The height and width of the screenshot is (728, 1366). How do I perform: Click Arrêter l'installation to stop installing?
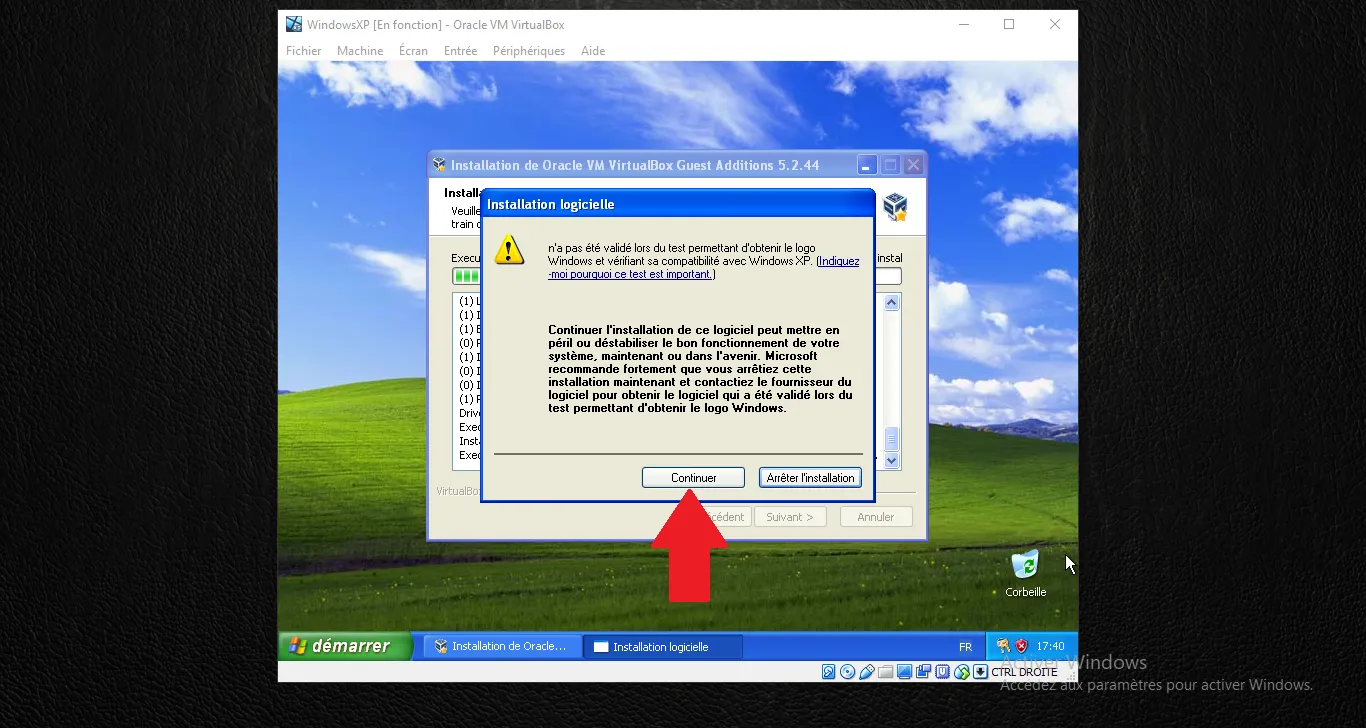coord(810,477)
